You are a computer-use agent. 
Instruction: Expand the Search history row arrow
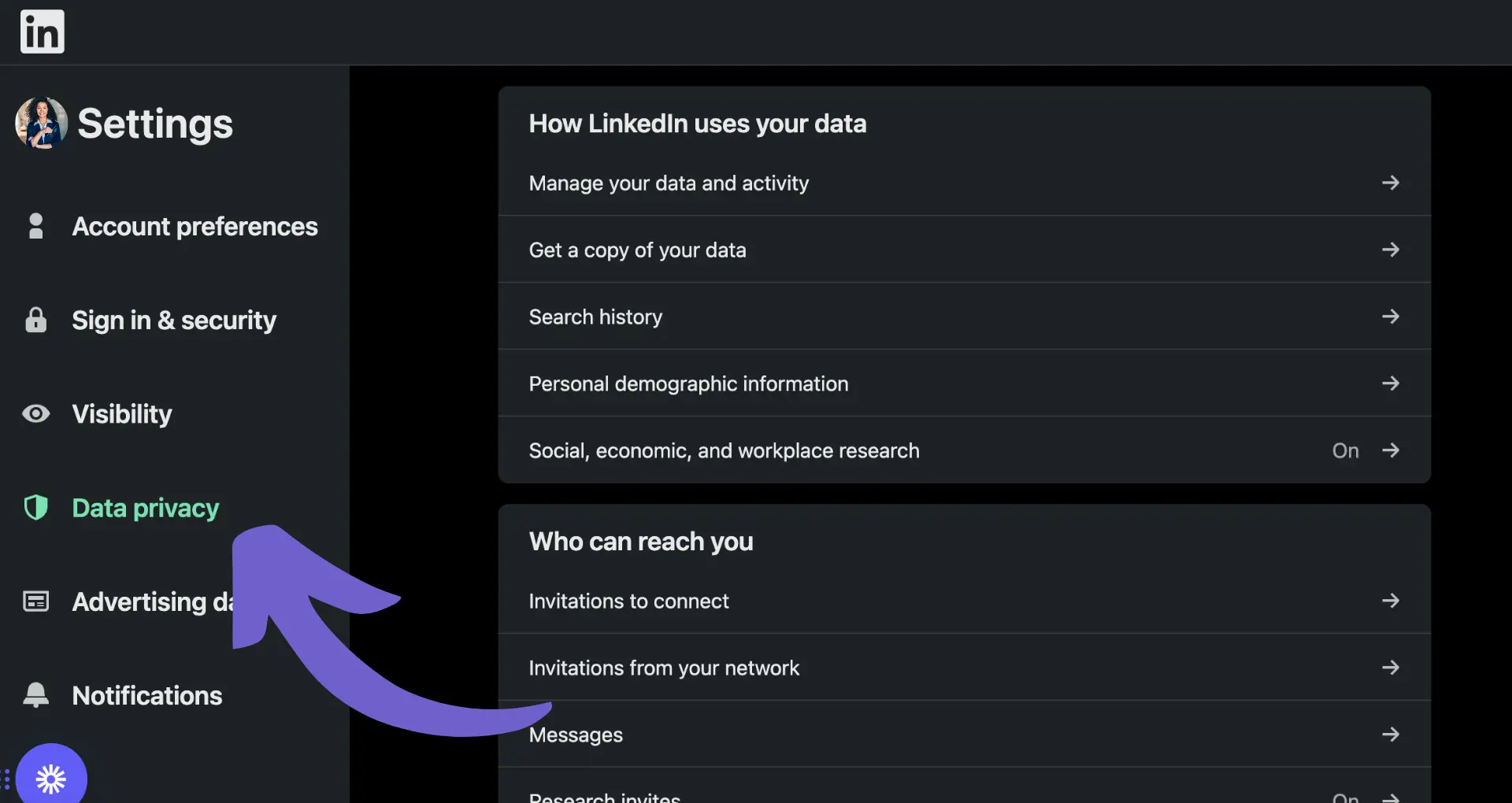coord(1392,316)
